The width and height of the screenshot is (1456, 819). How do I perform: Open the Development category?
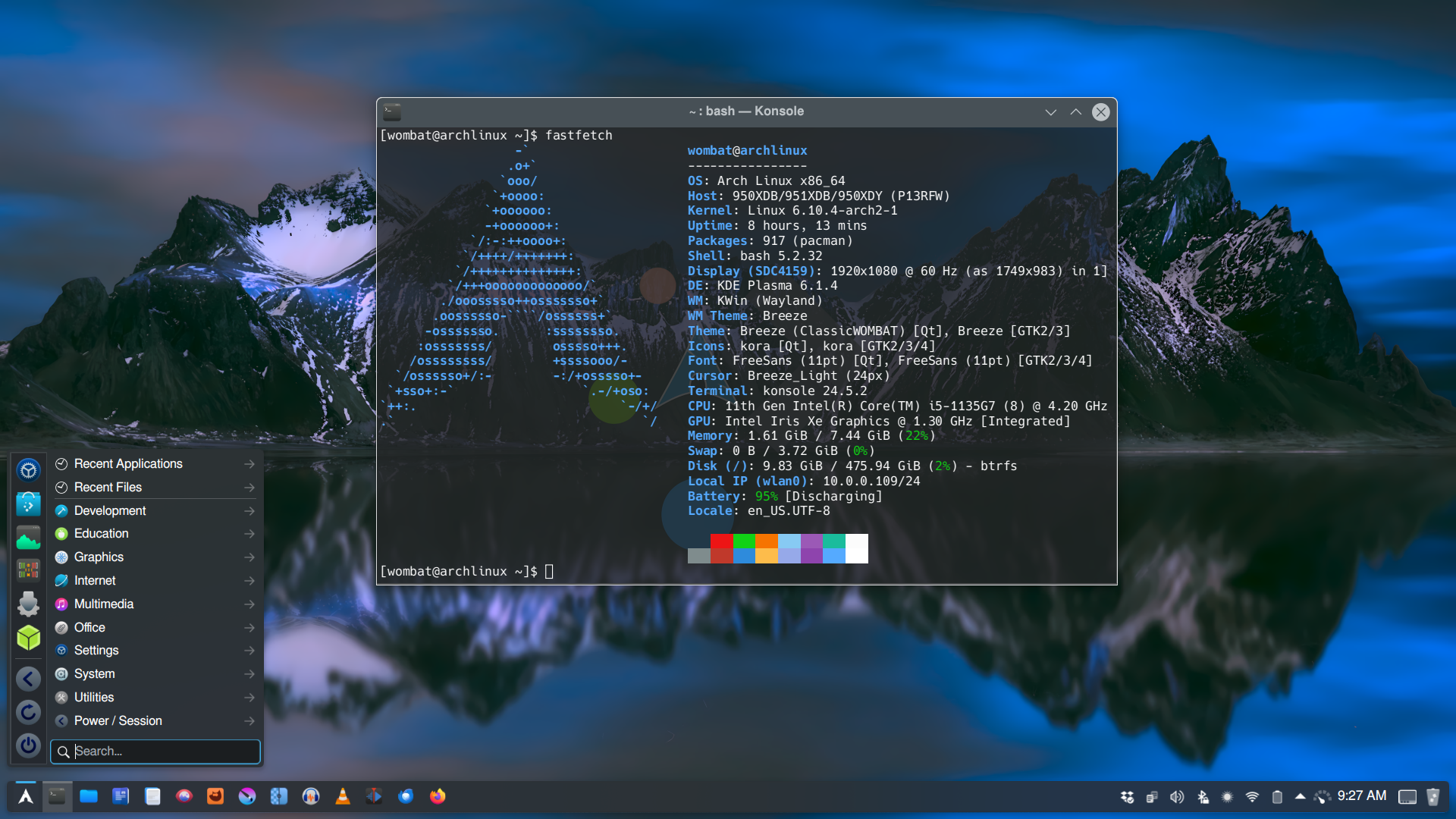point(155,510)
